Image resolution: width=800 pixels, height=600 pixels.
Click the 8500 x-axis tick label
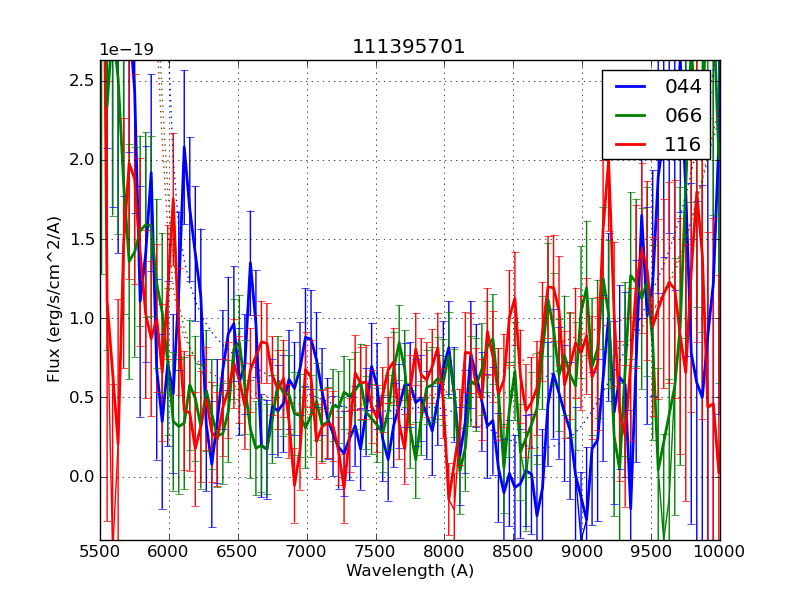pyautogui.click(x=513, y=552)
